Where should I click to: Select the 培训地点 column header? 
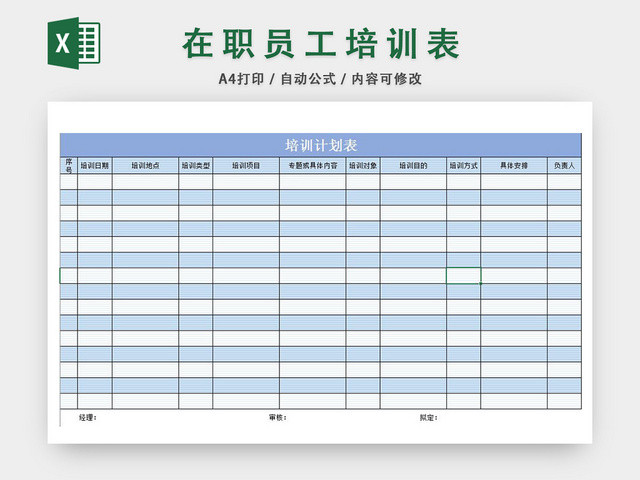145,166
